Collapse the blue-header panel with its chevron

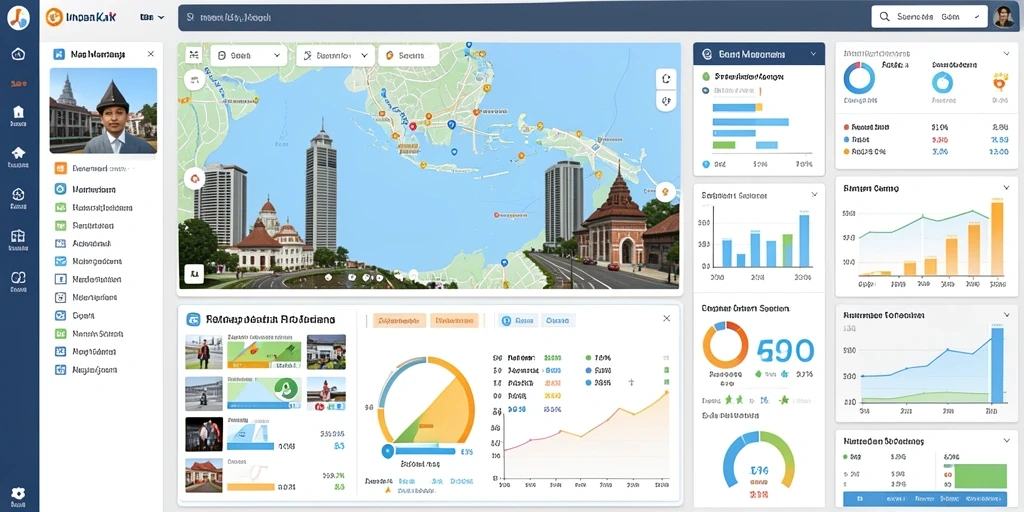[x=813, y=54]
